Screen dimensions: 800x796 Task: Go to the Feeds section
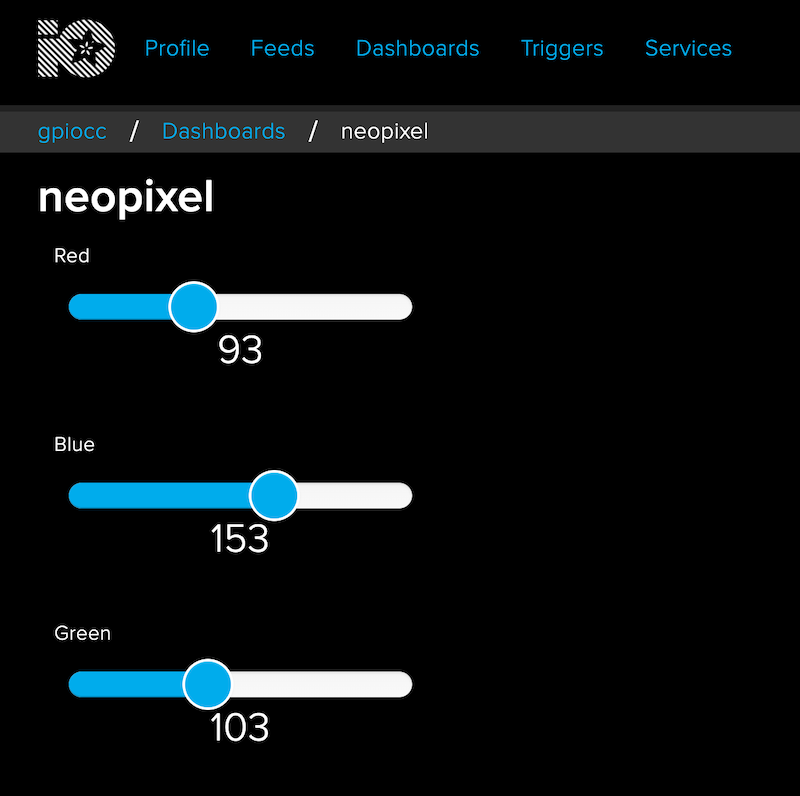(x=282, y=48)
